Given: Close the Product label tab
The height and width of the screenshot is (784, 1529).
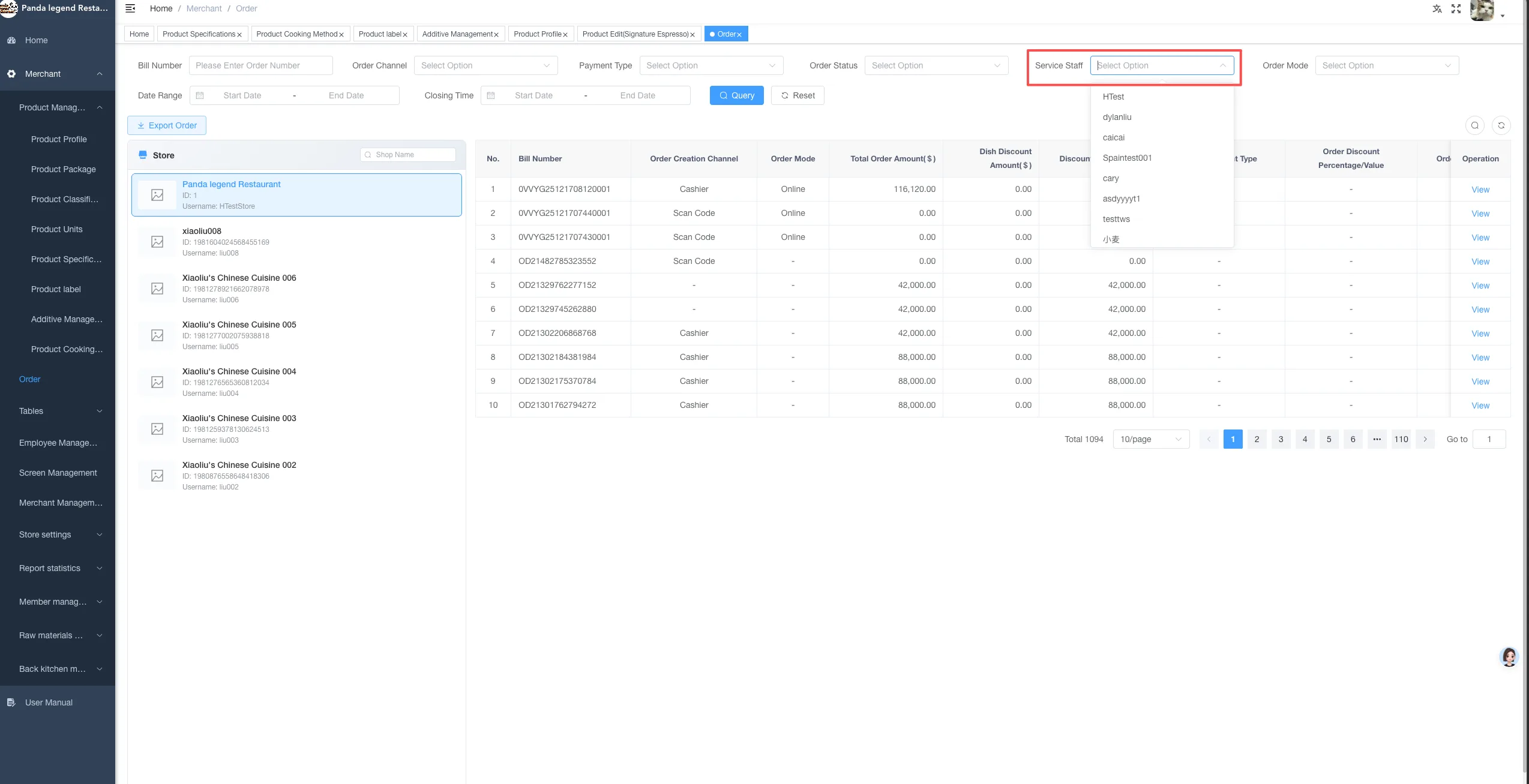Looking at the screenshot, I should [405, 35].
